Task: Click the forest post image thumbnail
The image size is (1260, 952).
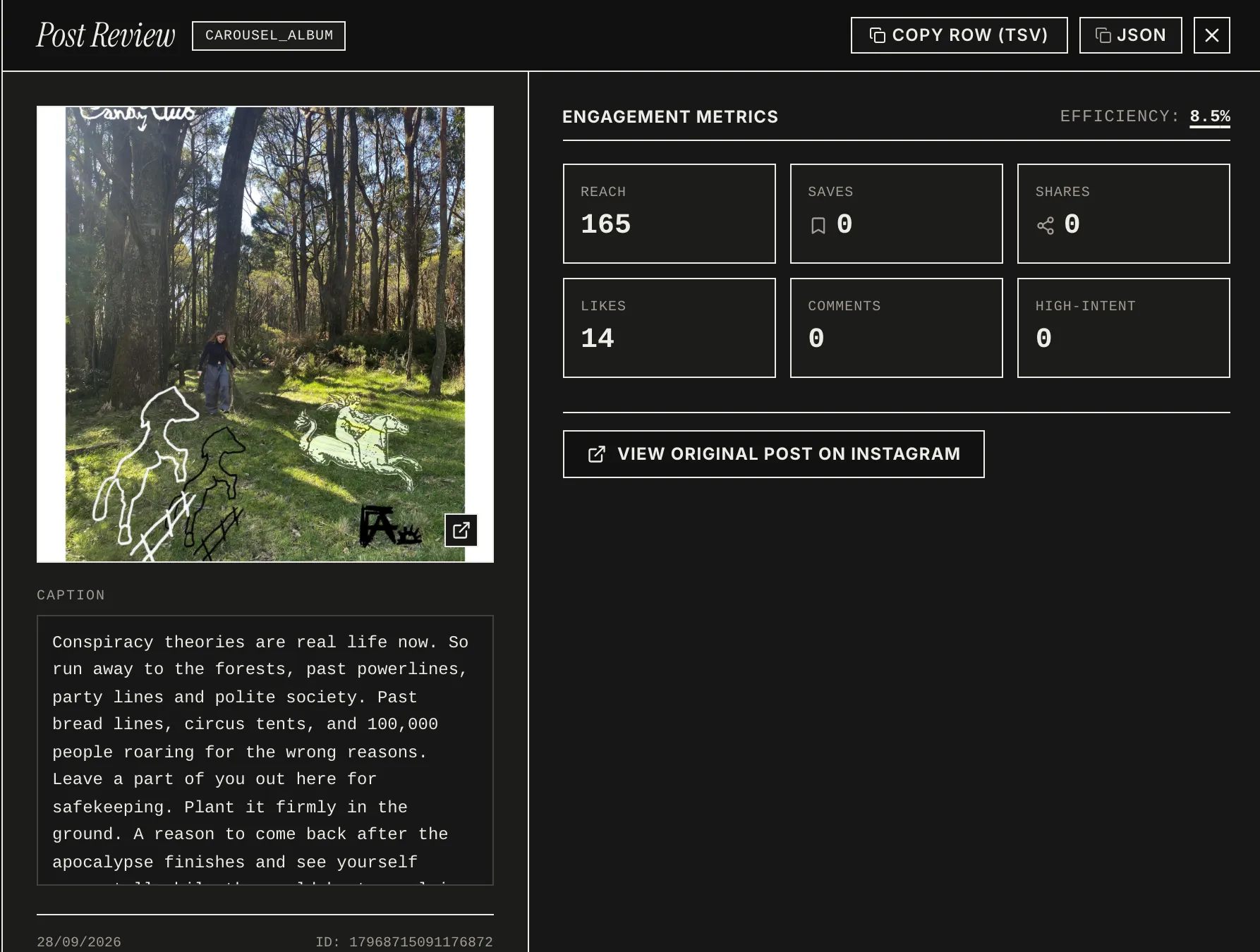Action: pyautogui.click(x=265, y=334)
